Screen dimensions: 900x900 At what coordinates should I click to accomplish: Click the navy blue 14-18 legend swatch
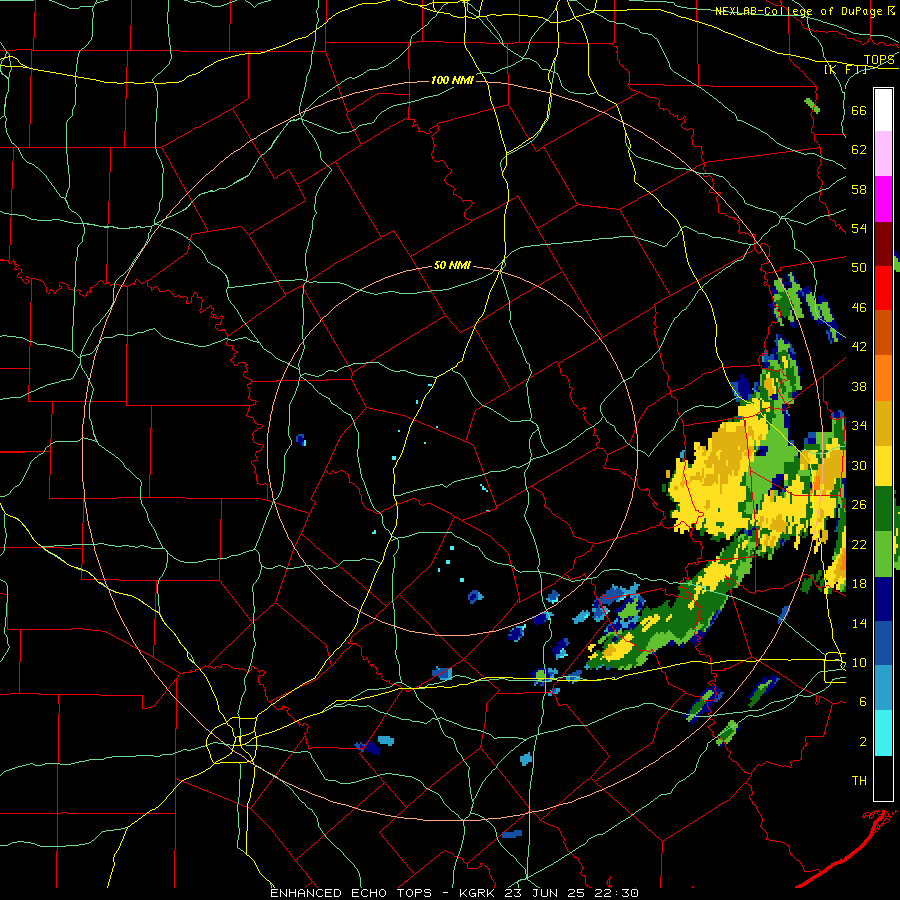pos(883,599)
